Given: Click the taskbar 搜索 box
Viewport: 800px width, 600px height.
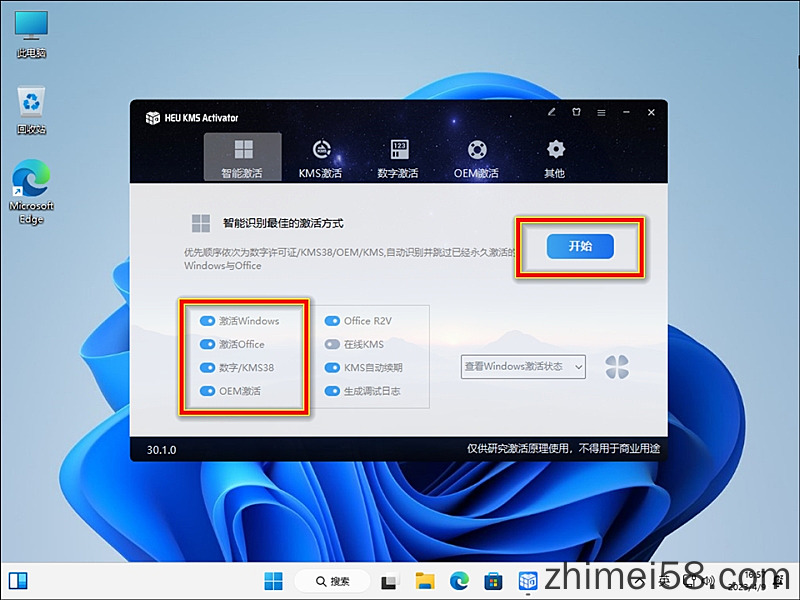Looking at the screenshot, I should pyautogui.click(x=333, y=581).
